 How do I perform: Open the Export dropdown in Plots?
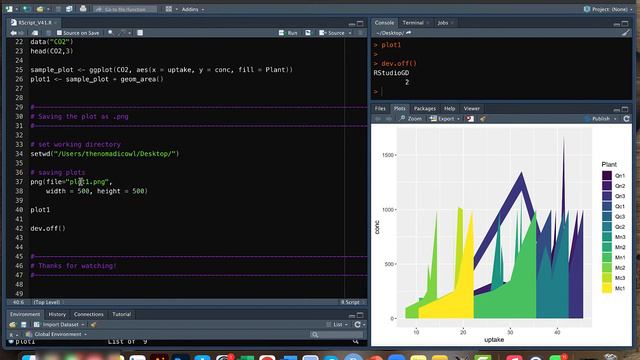(445, 119)
